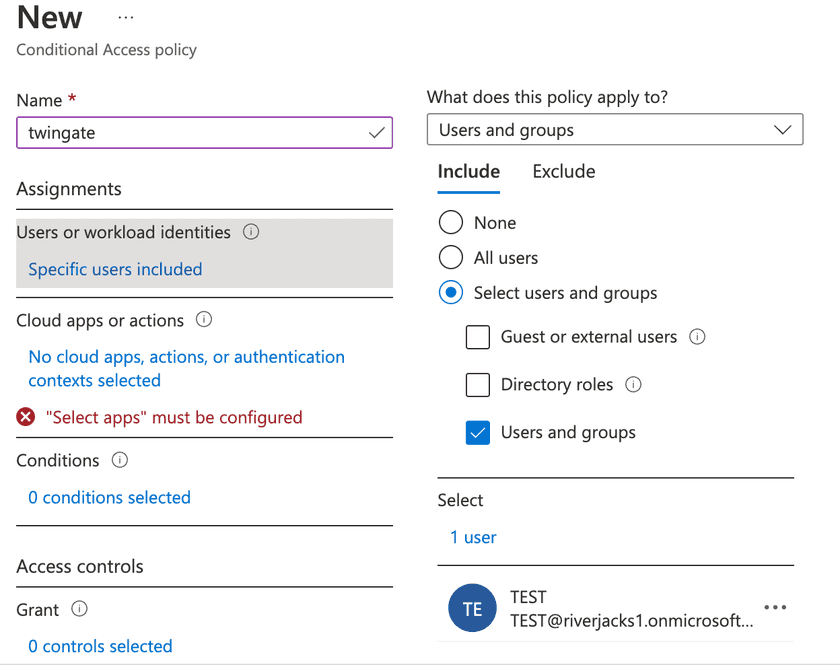Click info icon beside Users or workload identities
Screen dimensions: 840x665
(251, 232)
